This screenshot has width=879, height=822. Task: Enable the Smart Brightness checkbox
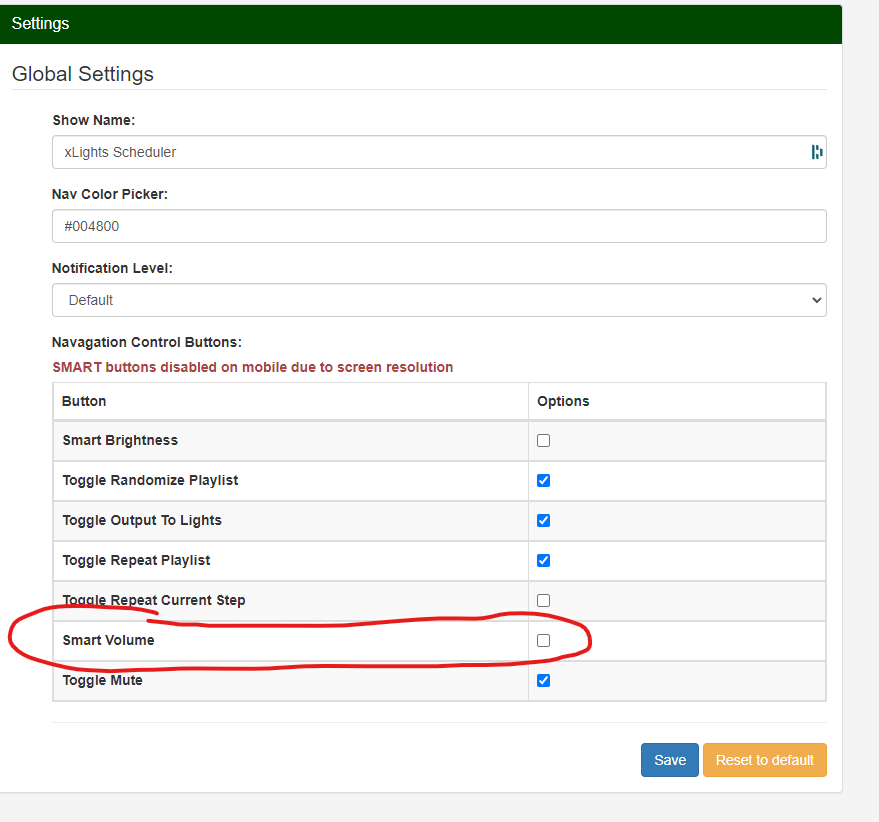[543, 440]
